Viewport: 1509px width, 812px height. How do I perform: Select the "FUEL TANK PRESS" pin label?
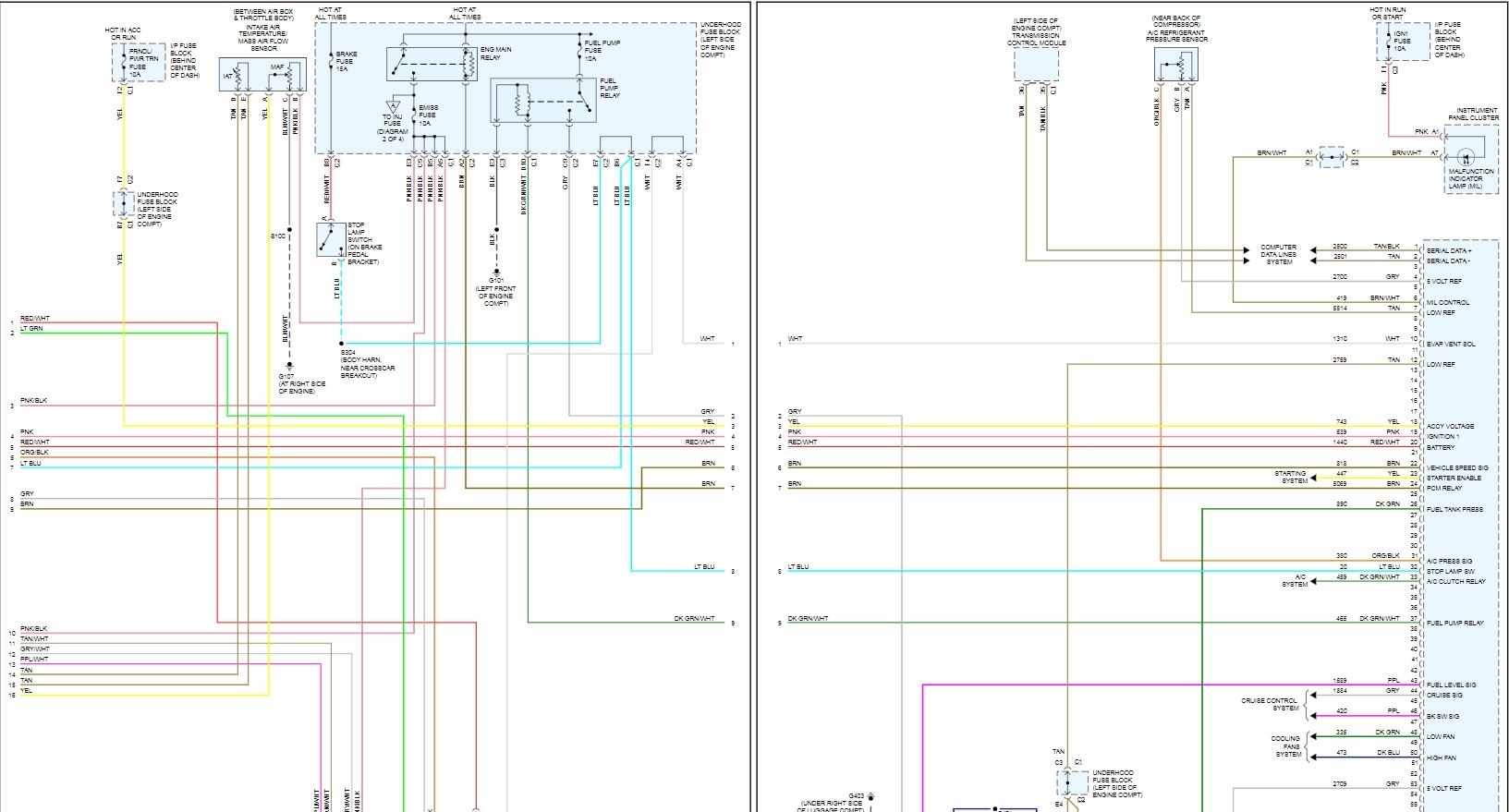tap(1454, 509)
